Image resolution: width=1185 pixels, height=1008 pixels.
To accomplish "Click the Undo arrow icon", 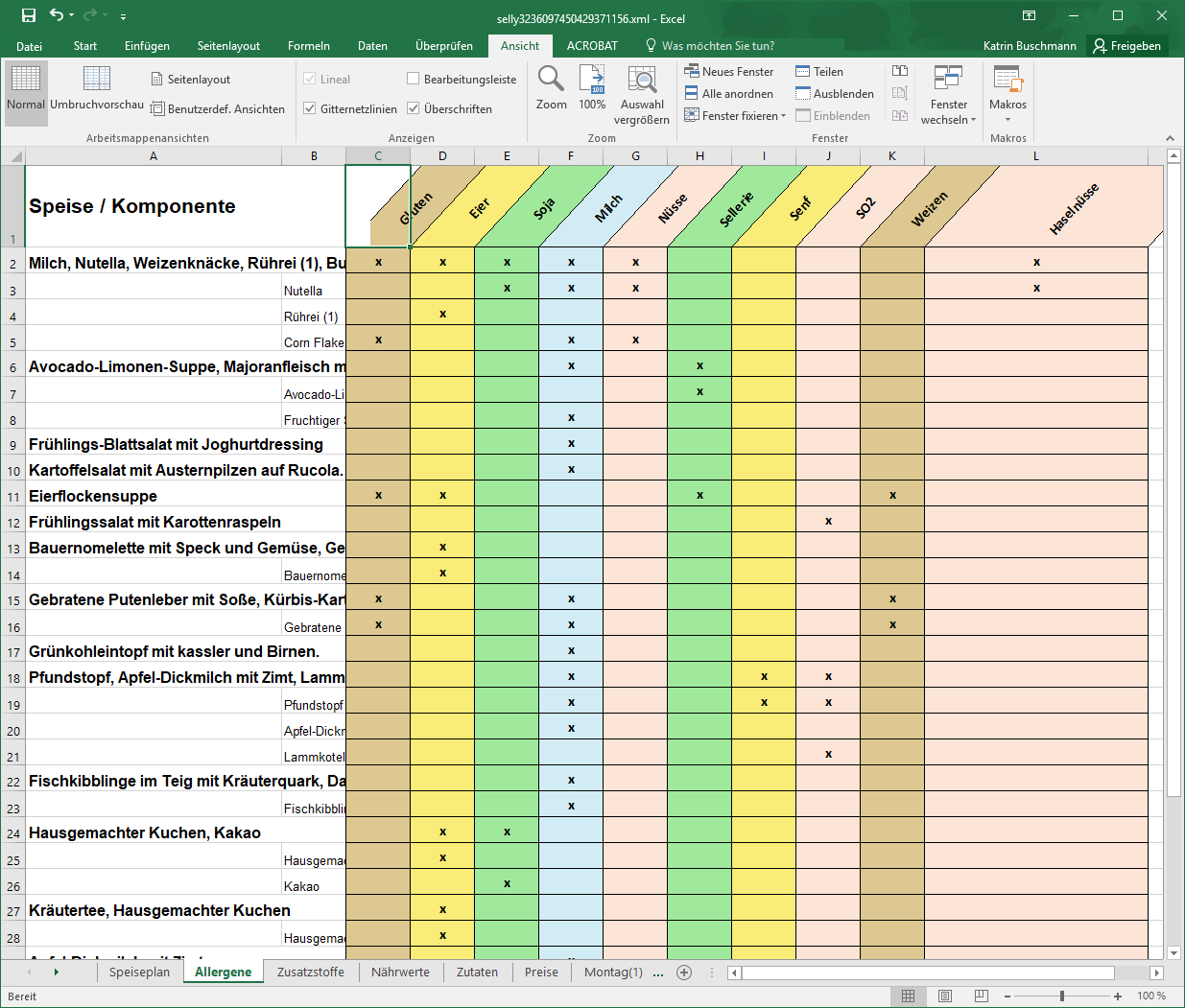I will pyautogui.click(x=57, y=15).
